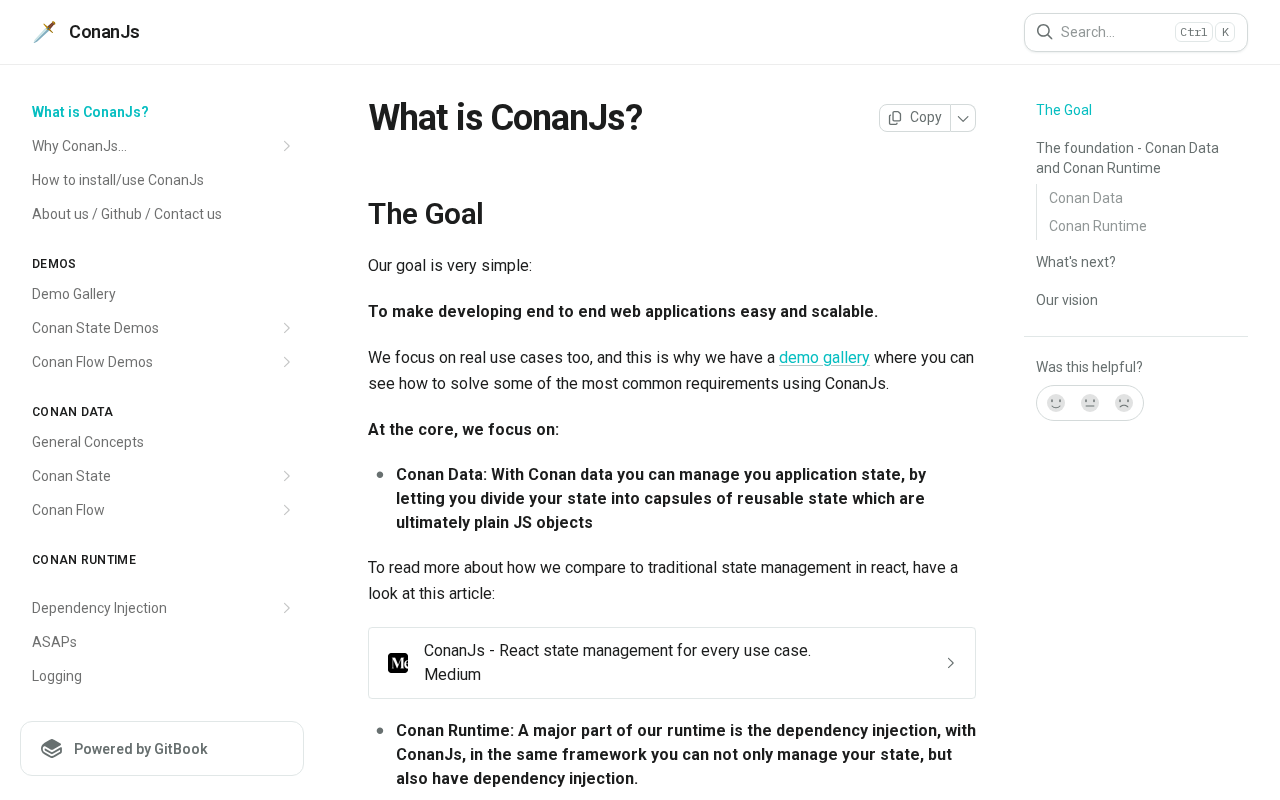Select the sad face feedback icon
This screenshot has height=800, width=1280.
coord(1124,403)
